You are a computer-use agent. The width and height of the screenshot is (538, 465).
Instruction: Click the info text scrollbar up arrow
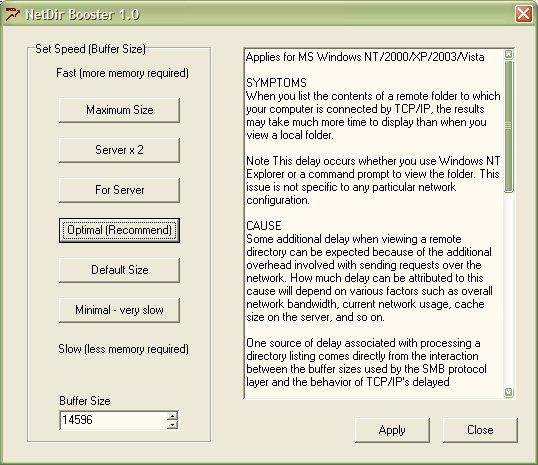(x=508, y=54)
